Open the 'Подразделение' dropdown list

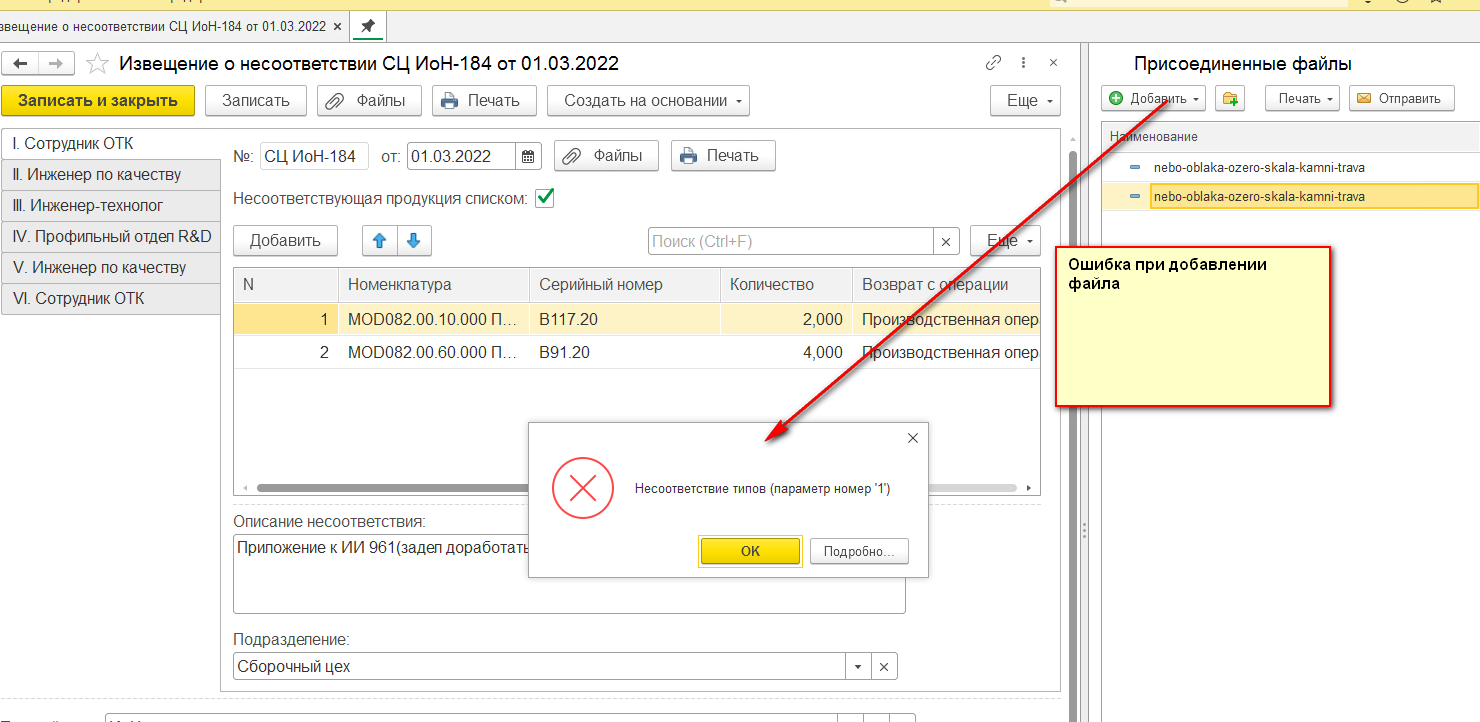point(858,666)
